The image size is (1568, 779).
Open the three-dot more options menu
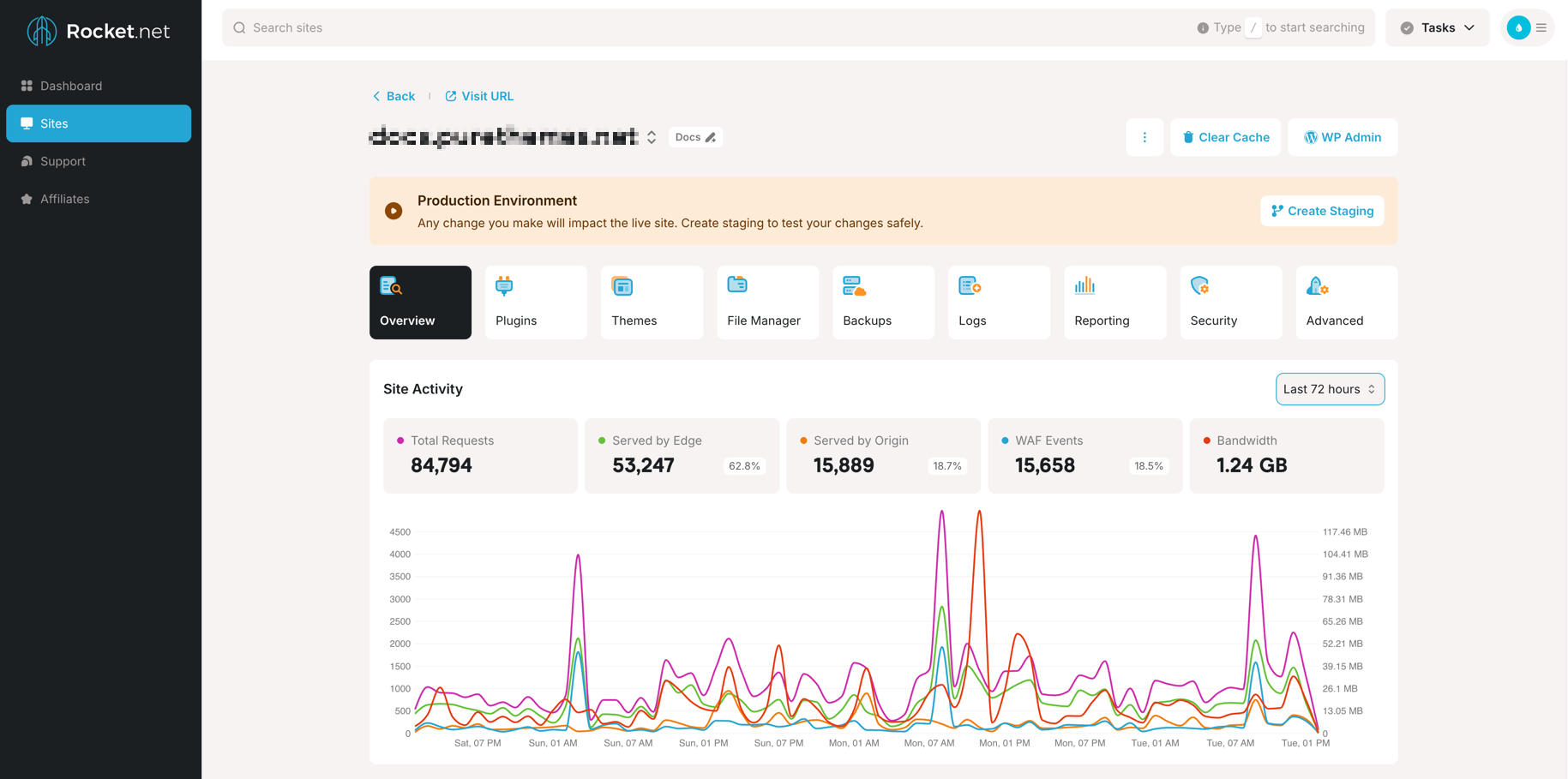point(1144,137)
